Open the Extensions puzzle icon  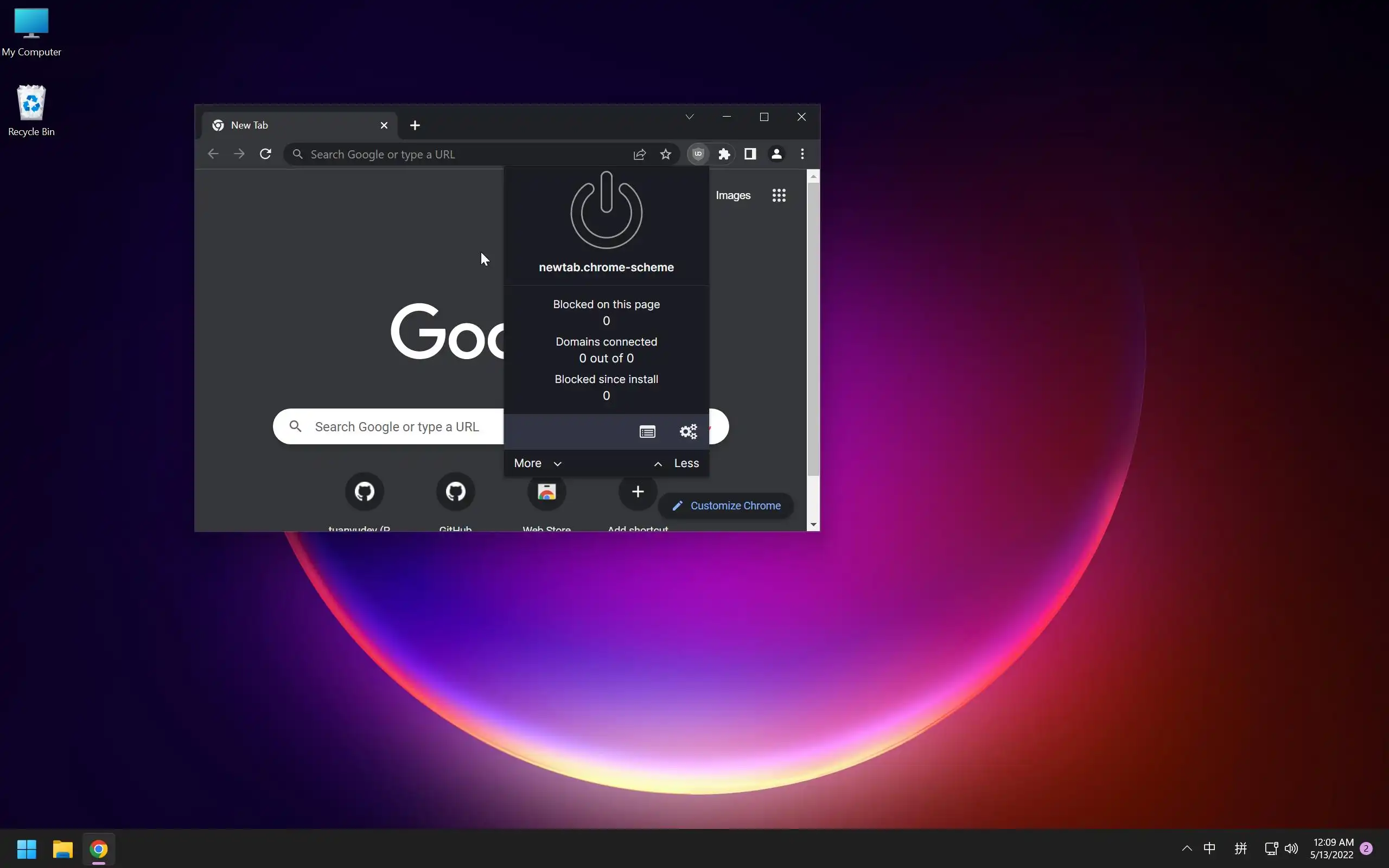click(724, 154)
